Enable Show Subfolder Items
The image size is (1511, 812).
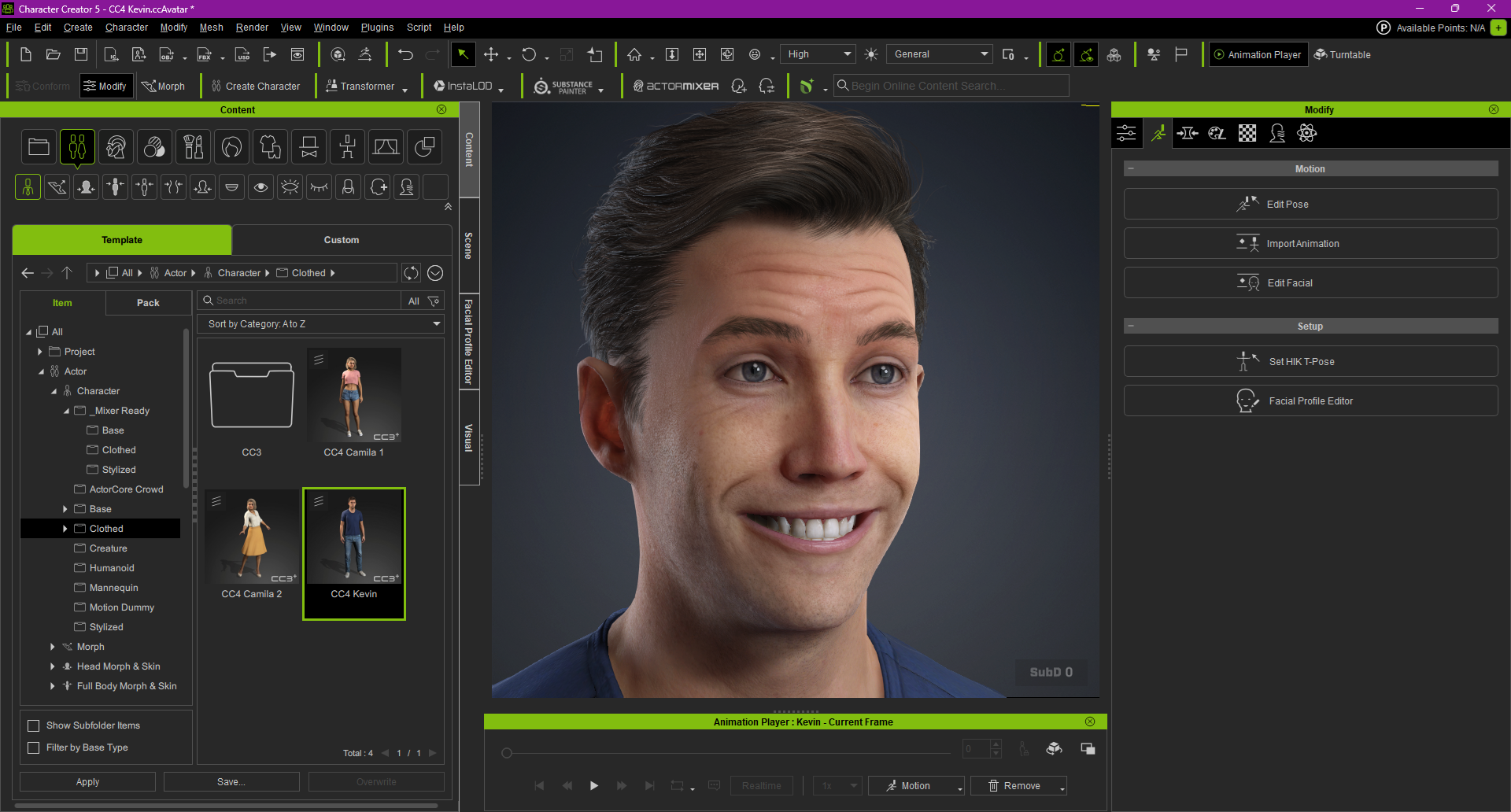(x=34, y=725)
